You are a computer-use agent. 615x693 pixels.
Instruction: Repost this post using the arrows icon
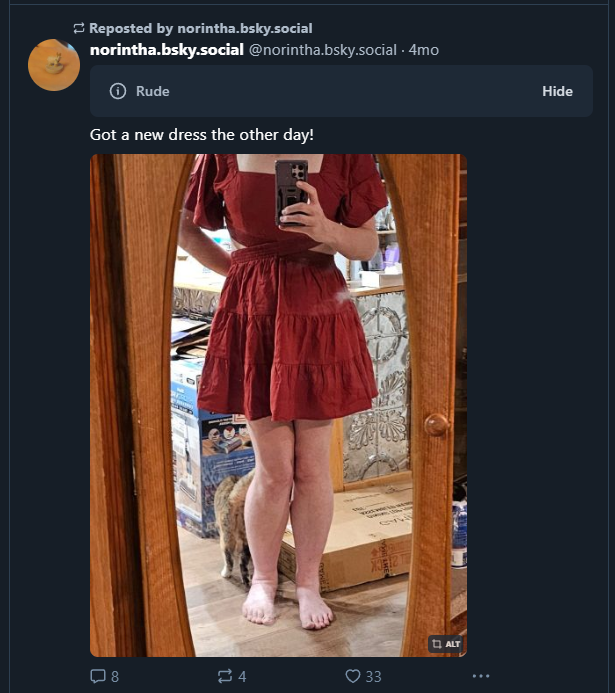pyautogui.click(x=225, y=676)
